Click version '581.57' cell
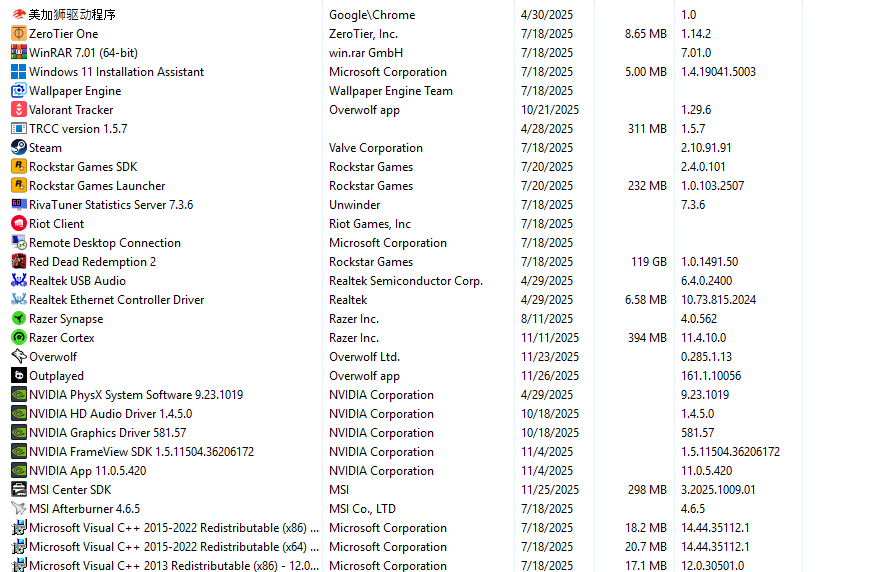This screenshot has width=896, height=572. click(x=697, y=433)
